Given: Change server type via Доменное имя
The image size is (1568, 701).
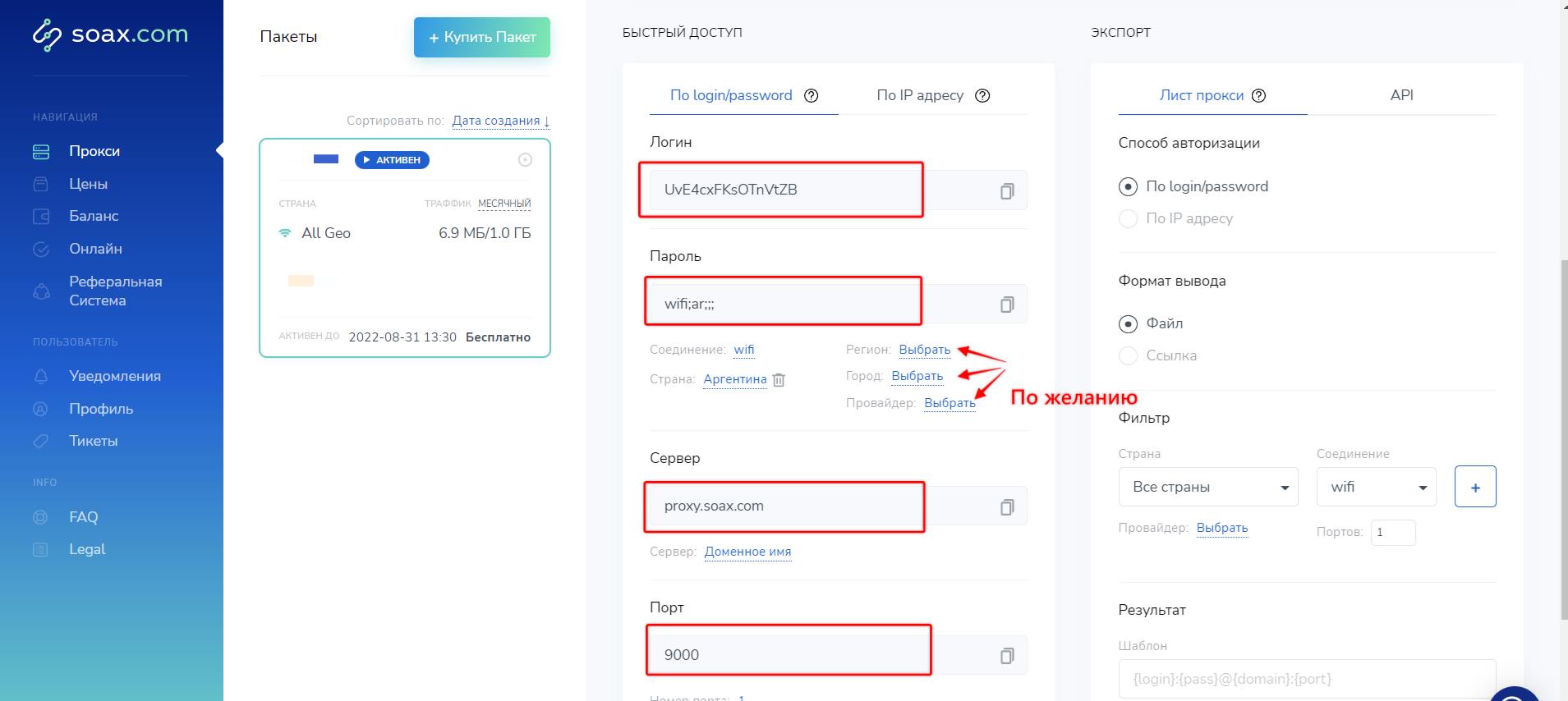Looking at the screenshot, I should point(747,552).
